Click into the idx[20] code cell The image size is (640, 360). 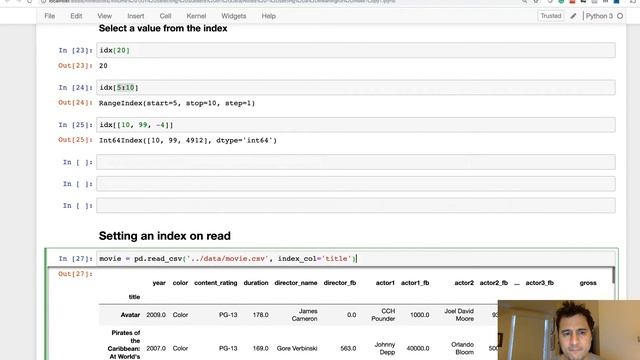click(x=356, y=50)
